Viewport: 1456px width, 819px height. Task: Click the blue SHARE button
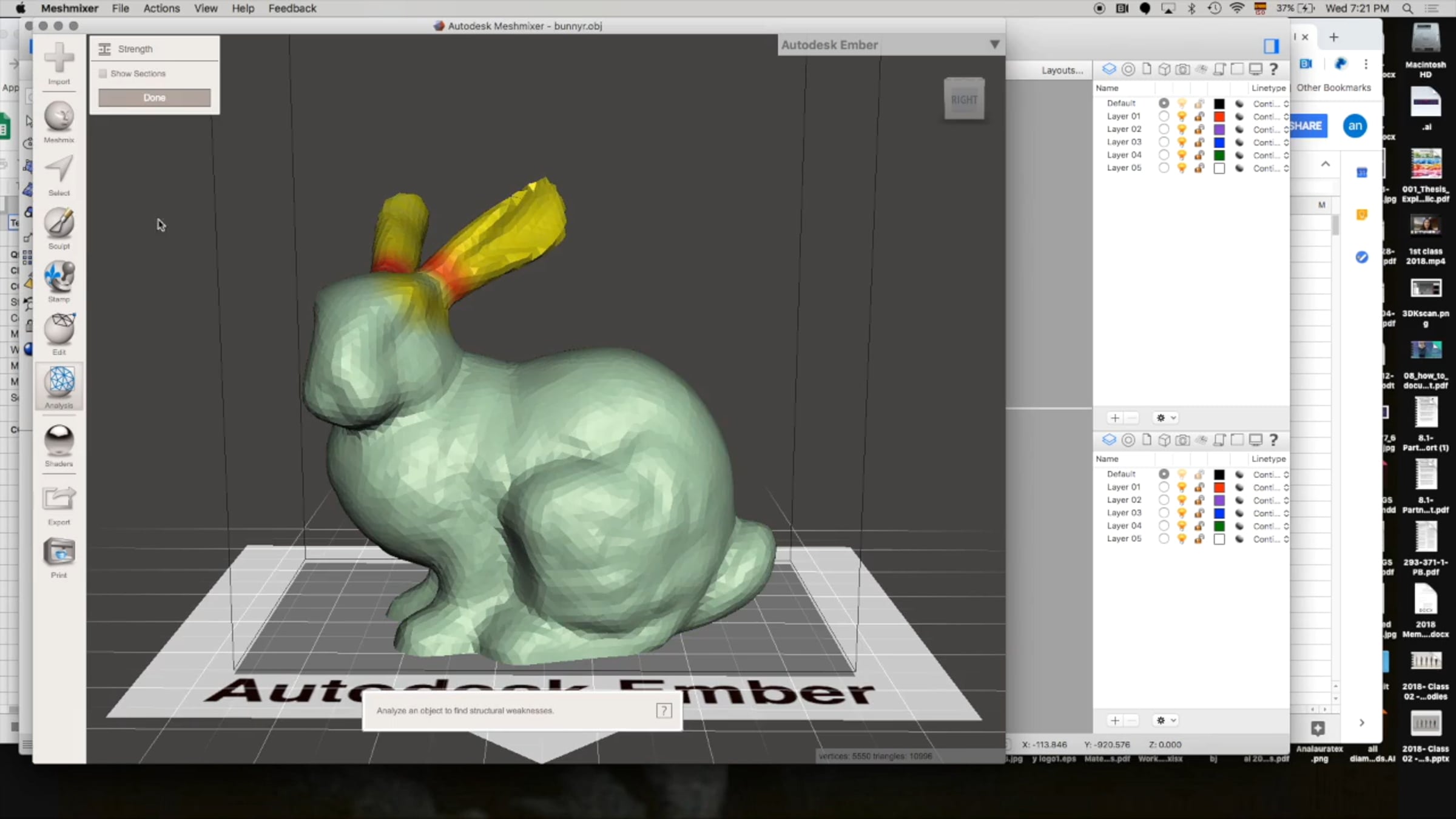[1307, 126]
